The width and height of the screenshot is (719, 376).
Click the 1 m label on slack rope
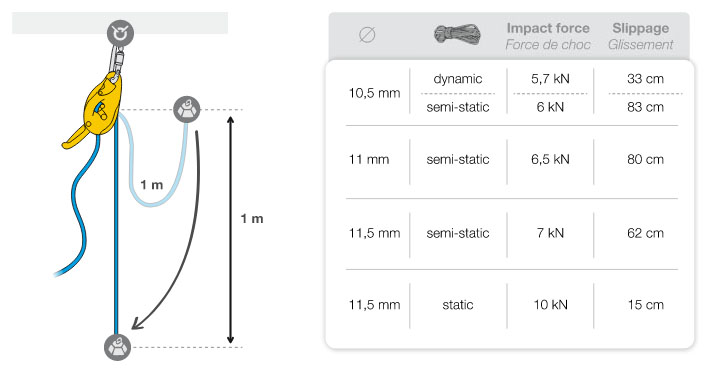tap(152, 185)
